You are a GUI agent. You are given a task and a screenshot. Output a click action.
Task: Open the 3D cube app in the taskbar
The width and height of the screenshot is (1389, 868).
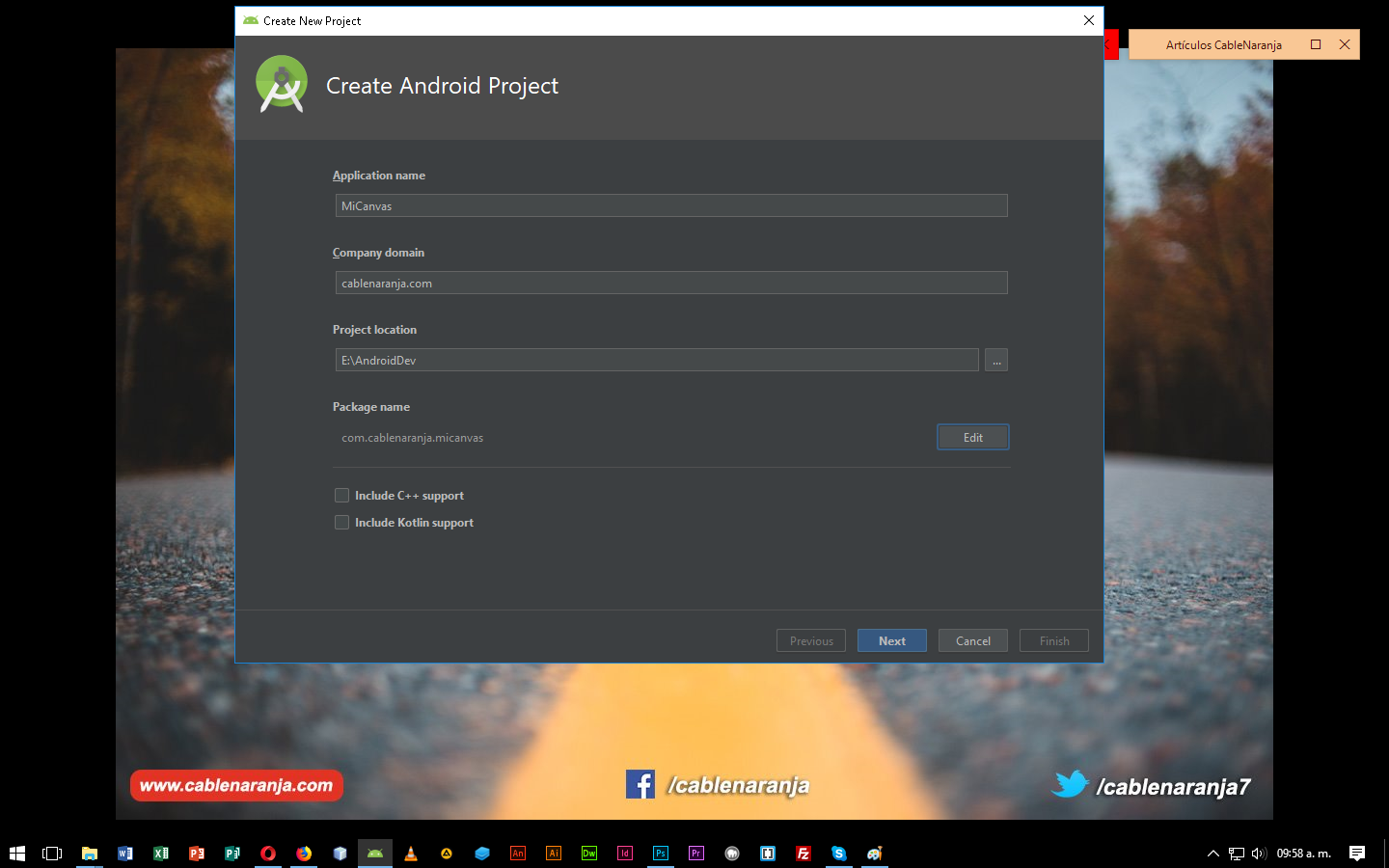tap(340, 854)
